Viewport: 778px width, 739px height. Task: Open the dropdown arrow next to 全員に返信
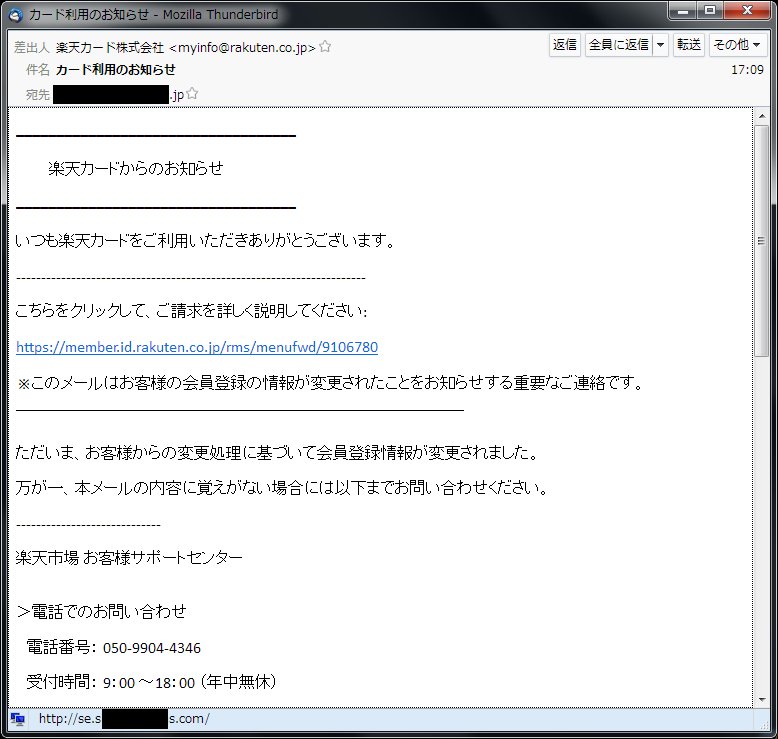[x=660, y=45]
